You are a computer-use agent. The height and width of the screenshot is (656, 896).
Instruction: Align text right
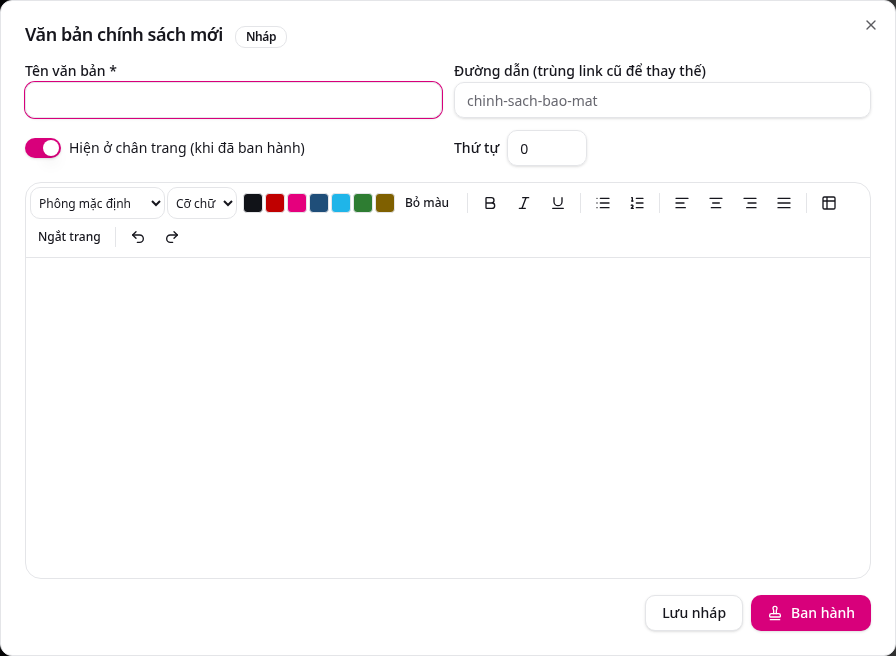[750, 203]
